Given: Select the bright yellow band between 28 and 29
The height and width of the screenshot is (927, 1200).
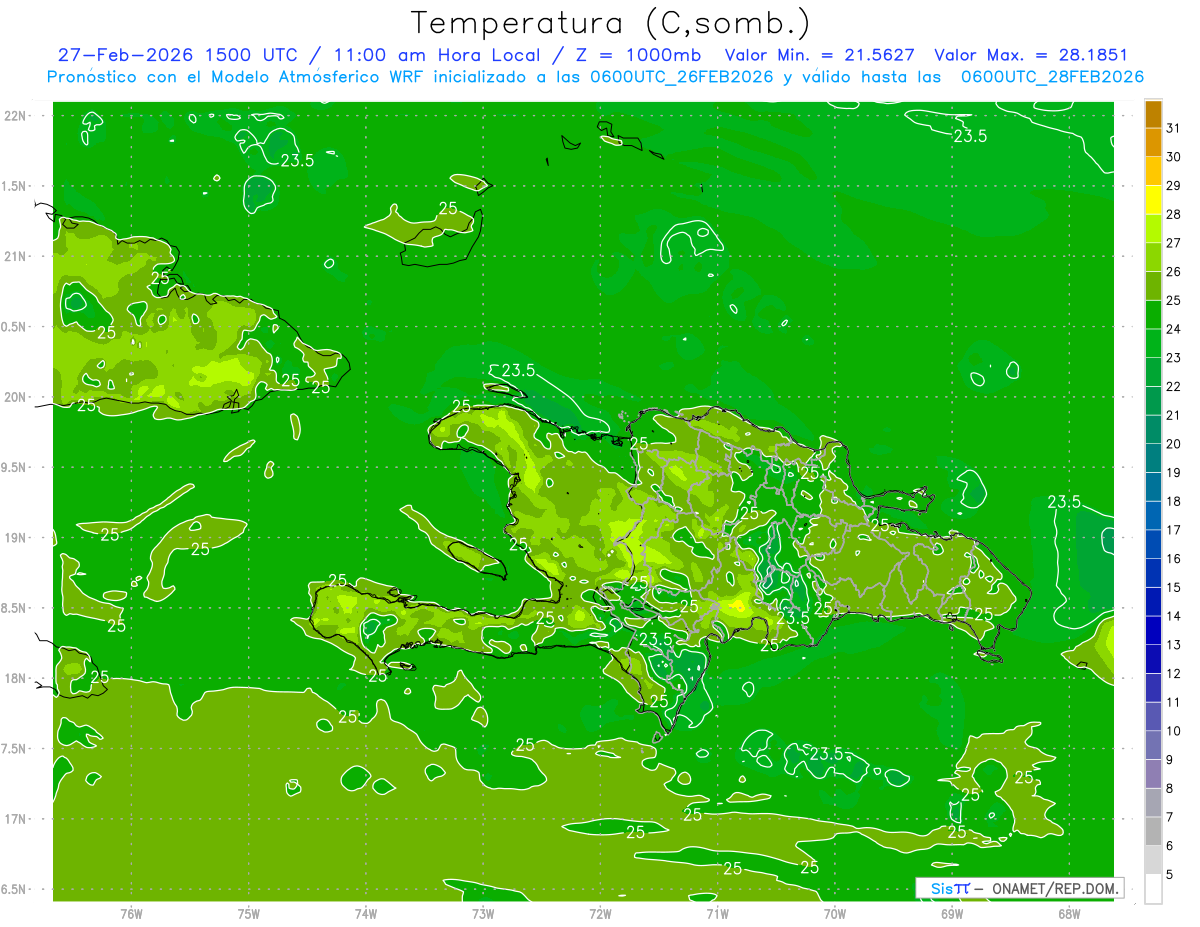Looking at the screenshot, I should click(x=1153, y=200).
